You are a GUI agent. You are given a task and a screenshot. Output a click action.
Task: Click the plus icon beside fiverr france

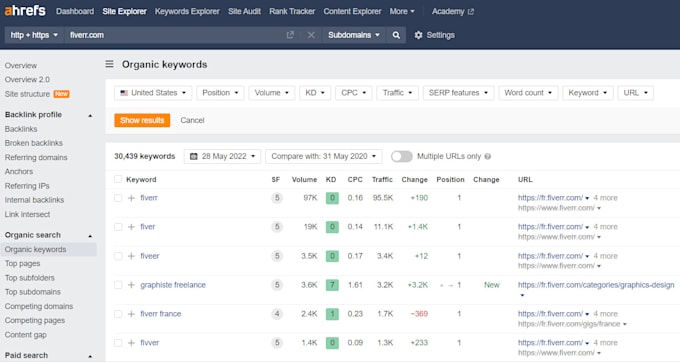(x=131, y=314)
